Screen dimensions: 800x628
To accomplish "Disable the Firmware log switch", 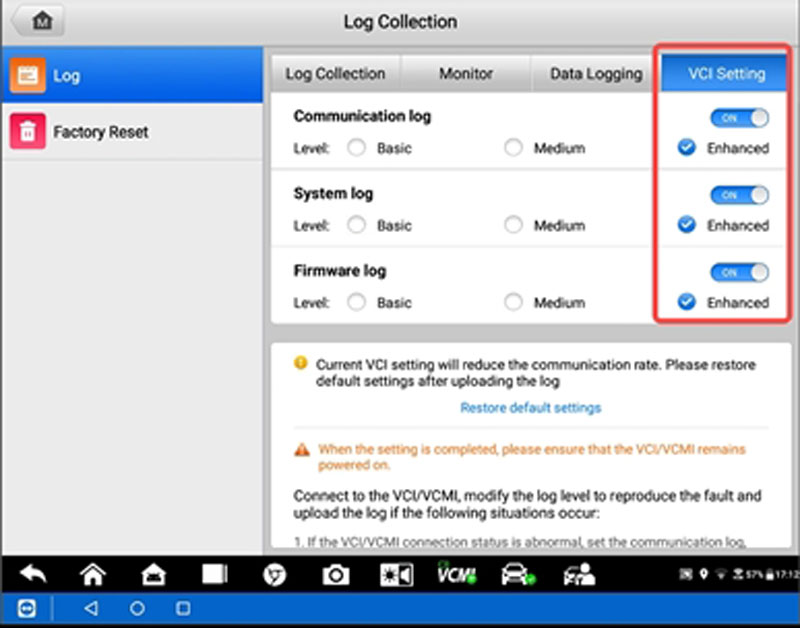I will [739, 272].
